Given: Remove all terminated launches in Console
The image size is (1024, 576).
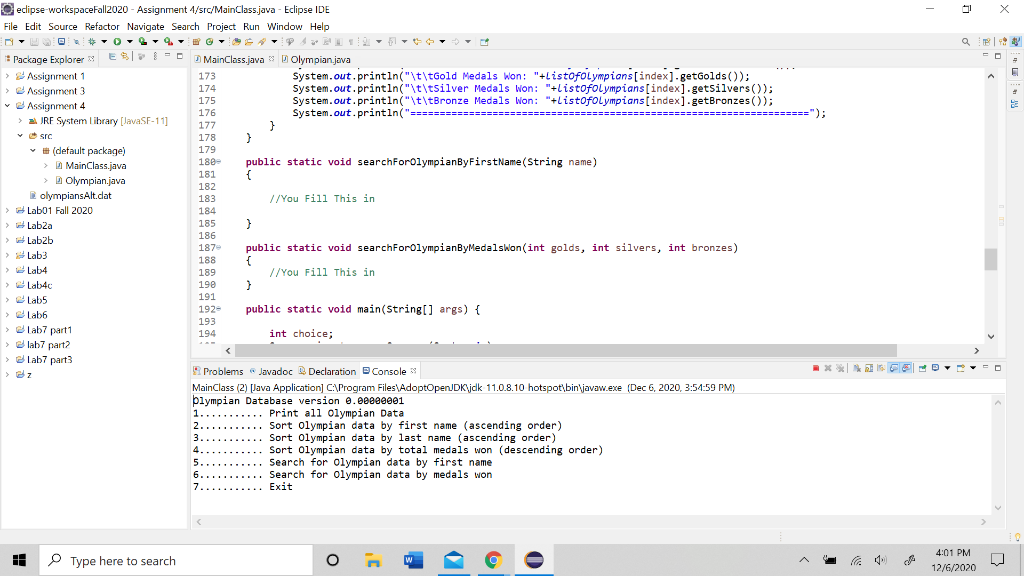Looking at the screenshot, I should point(840,368).
